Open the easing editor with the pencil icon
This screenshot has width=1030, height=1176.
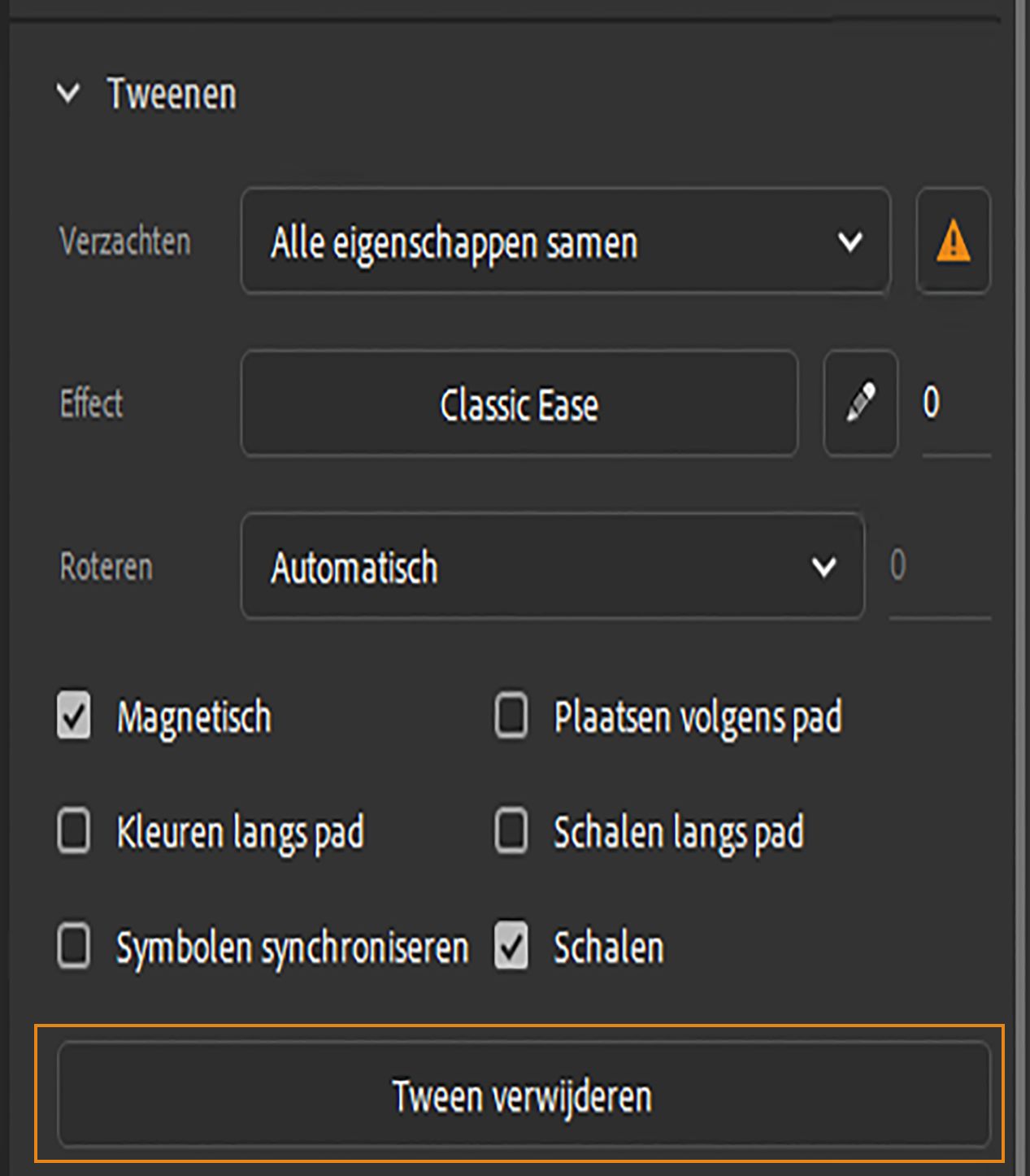coord(860,402)
